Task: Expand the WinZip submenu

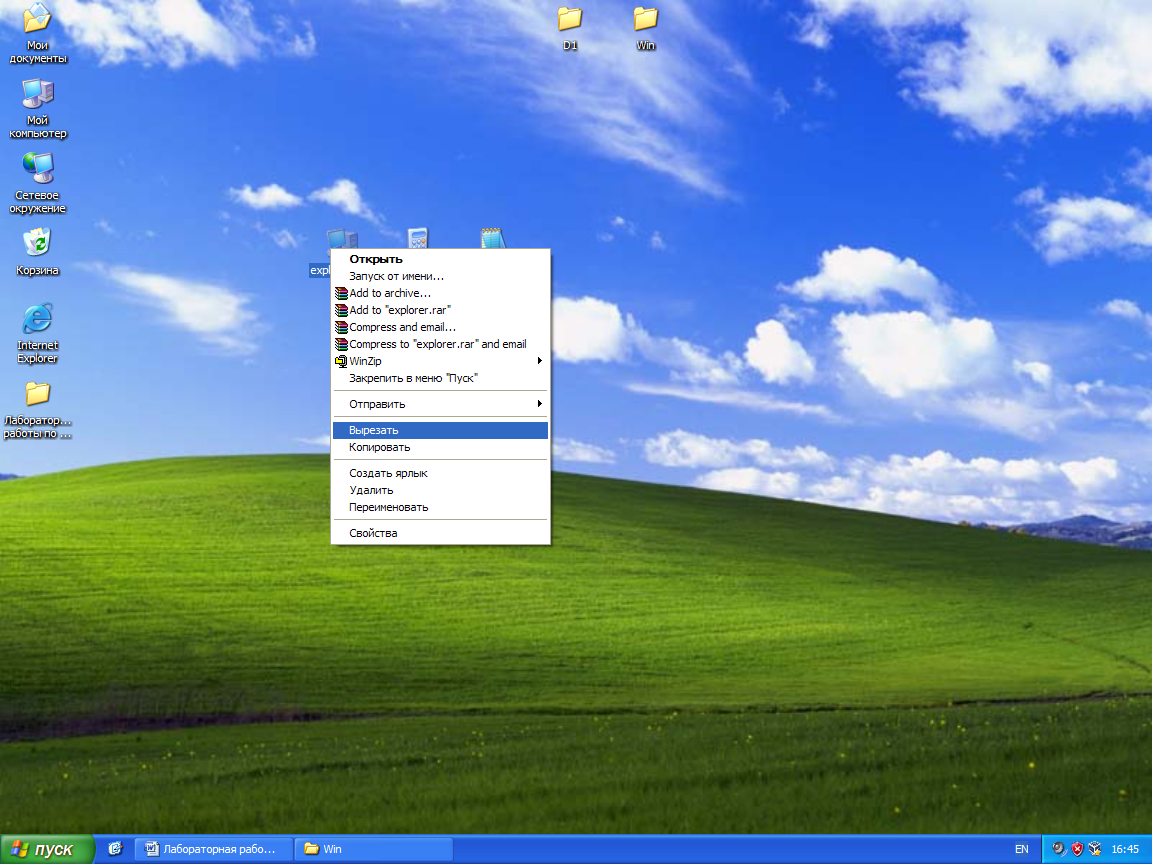Action: pos(440,361)
